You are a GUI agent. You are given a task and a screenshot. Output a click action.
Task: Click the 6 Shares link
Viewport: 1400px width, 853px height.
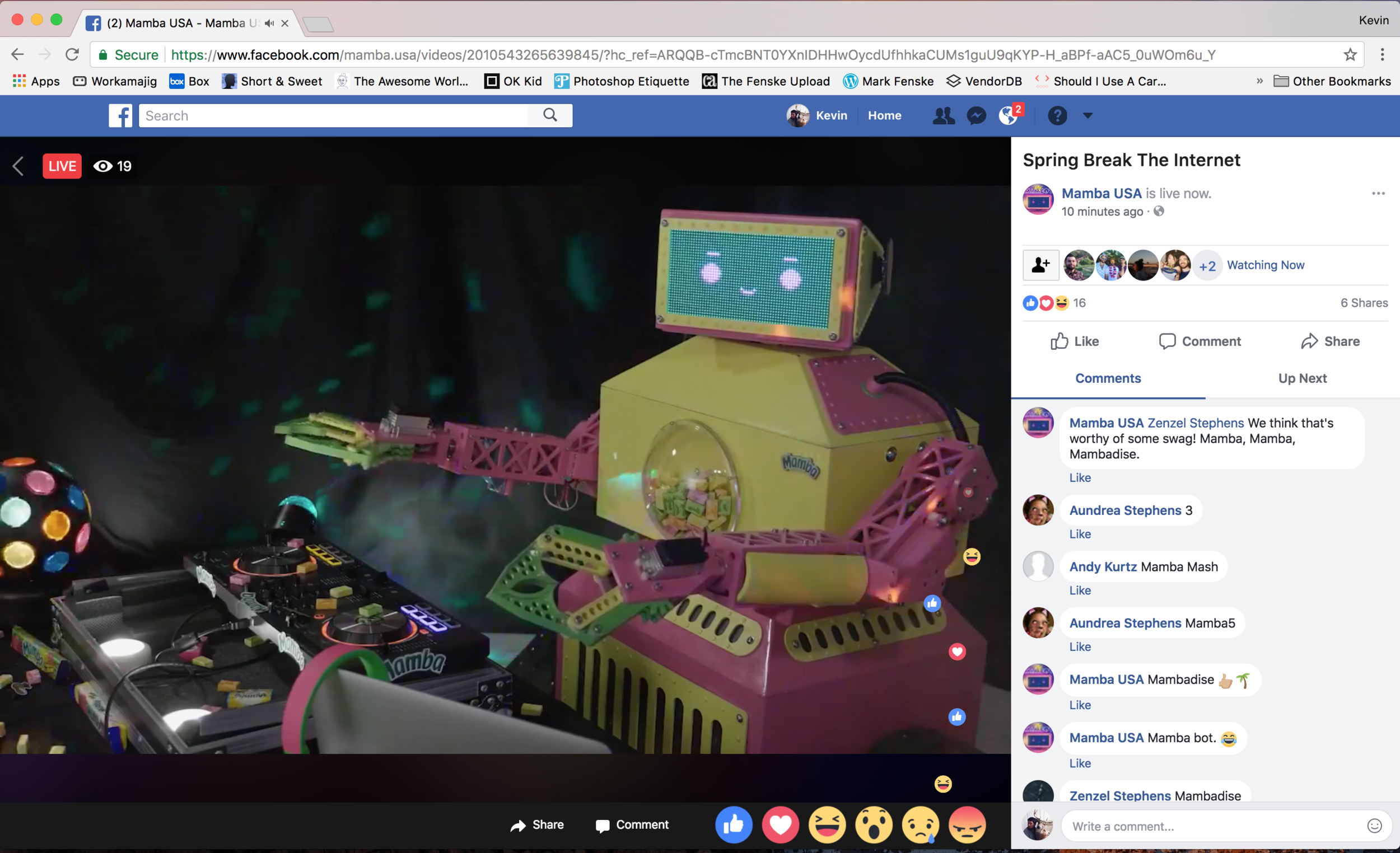coord(1364,303)
